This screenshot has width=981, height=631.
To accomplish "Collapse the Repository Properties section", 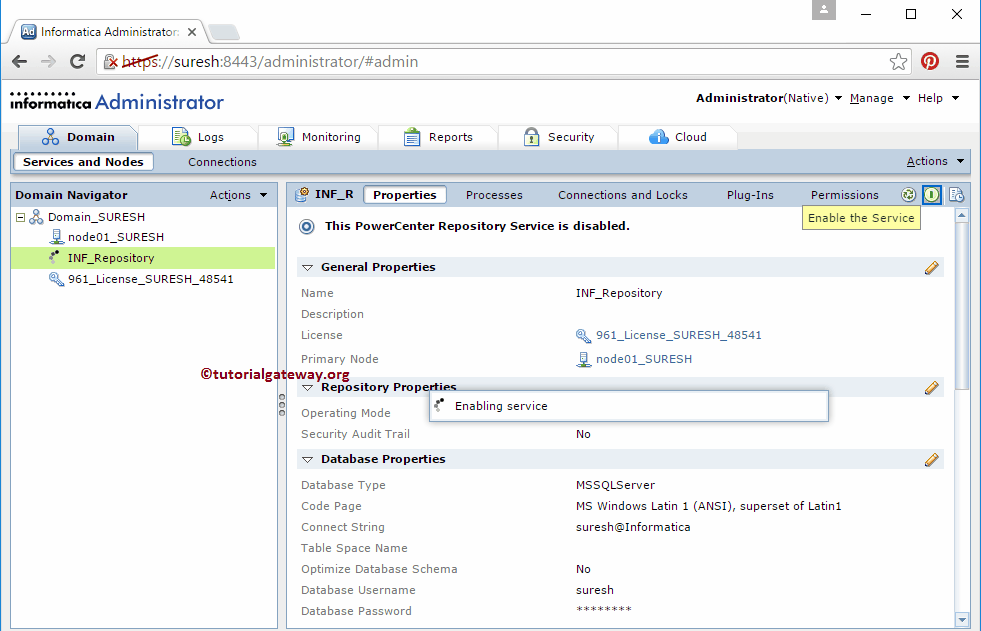I will (307, 387).
